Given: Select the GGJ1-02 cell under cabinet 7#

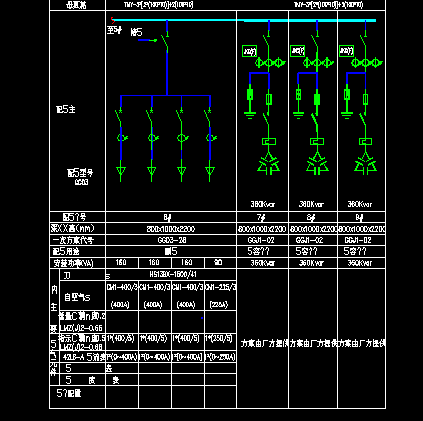Looking at the screenshot, I should pos(262,240).
